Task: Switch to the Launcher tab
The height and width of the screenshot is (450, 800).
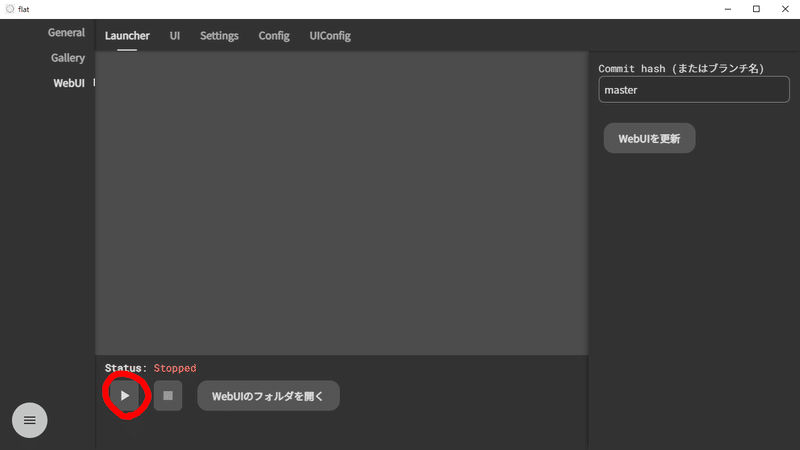Action: coord(127,36)
